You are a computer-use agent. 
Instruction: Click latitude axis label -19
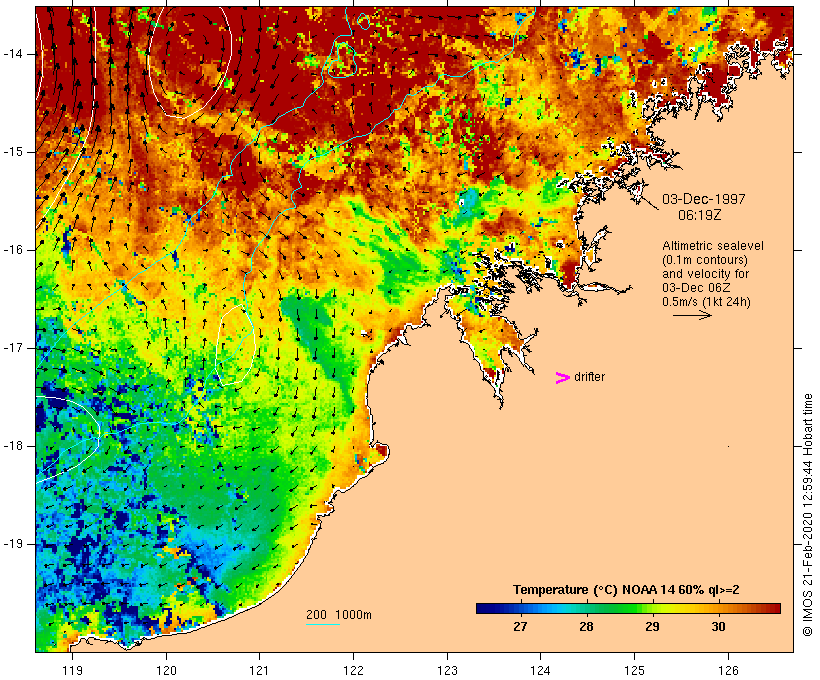[x=13, y=544]
